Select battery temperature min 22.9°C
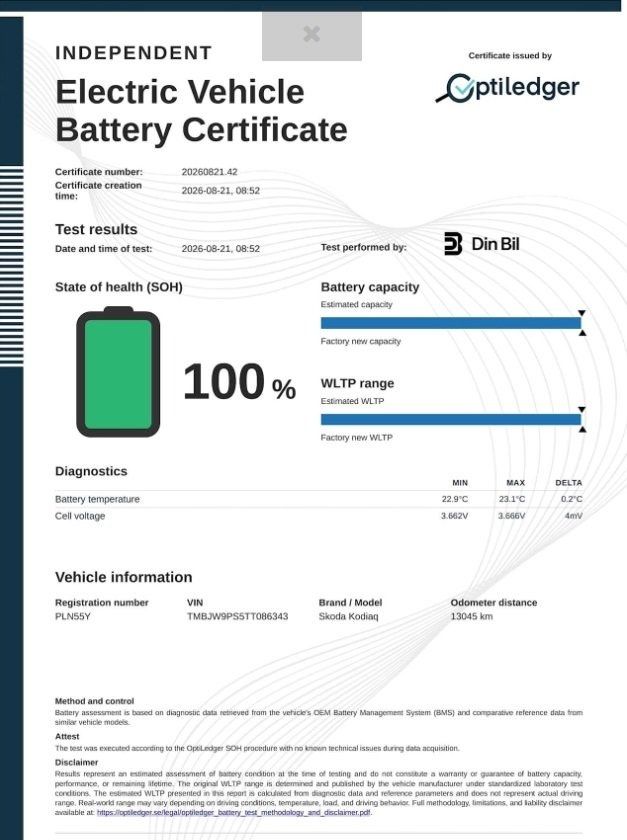The height and width of the screenshot is (840, 627). tap(454, 499)
